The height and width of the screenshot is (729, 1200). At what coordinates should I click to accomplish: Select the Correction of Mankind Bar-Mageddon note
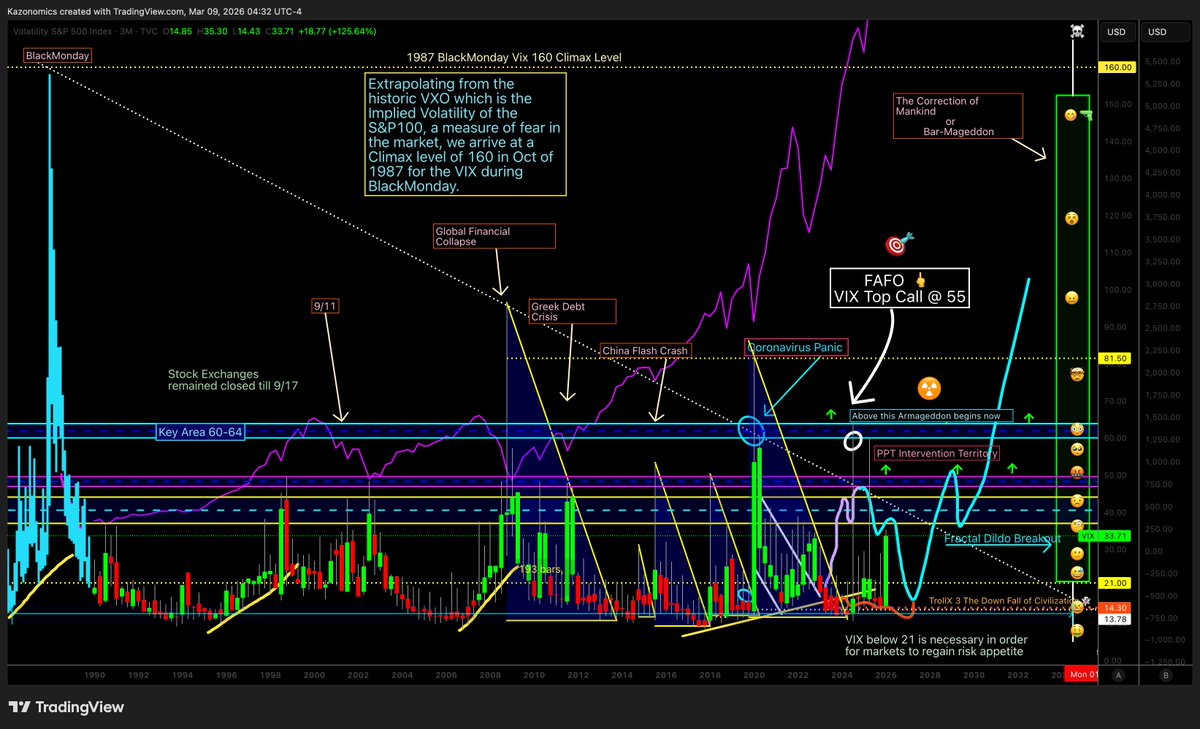[x=958, y=116]
